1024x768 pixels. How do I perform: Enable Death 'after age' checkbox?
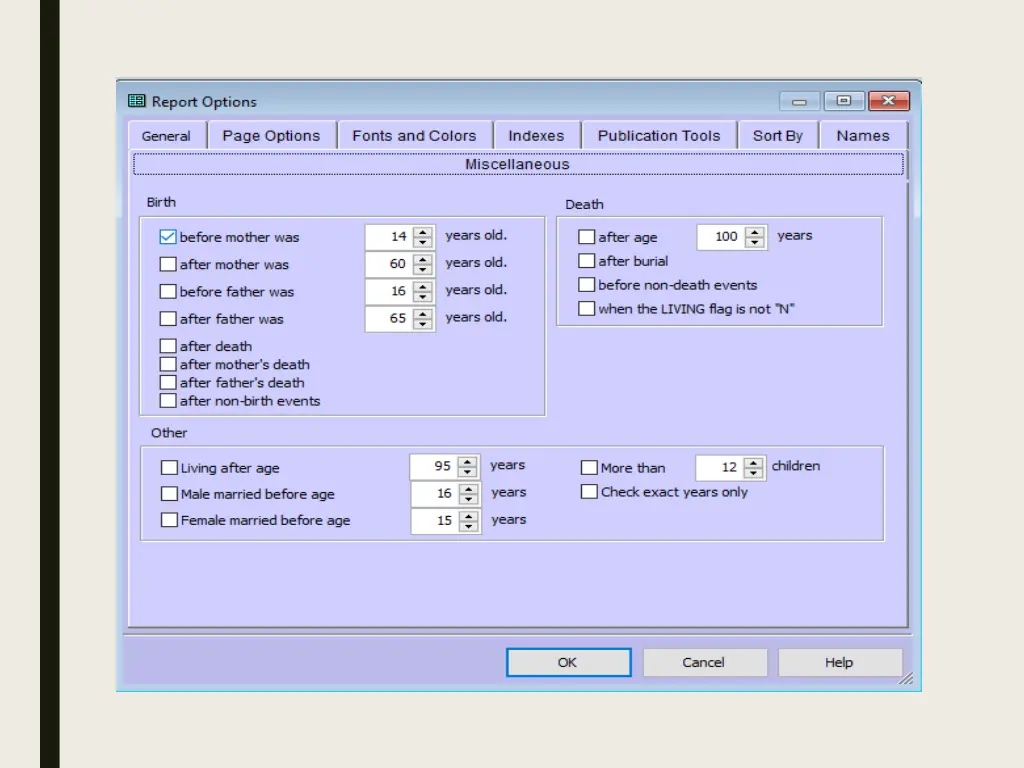tap(586, 237)
